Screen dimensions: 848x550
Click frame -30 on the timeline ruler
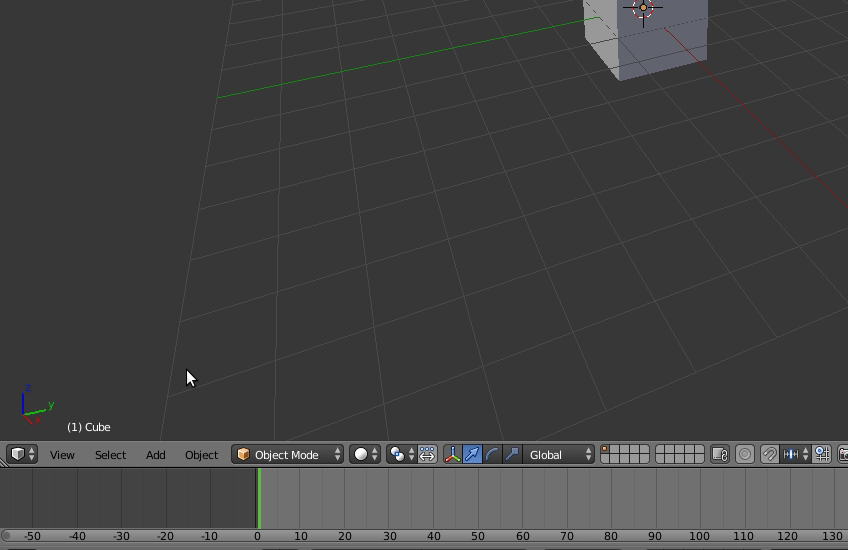121,536
